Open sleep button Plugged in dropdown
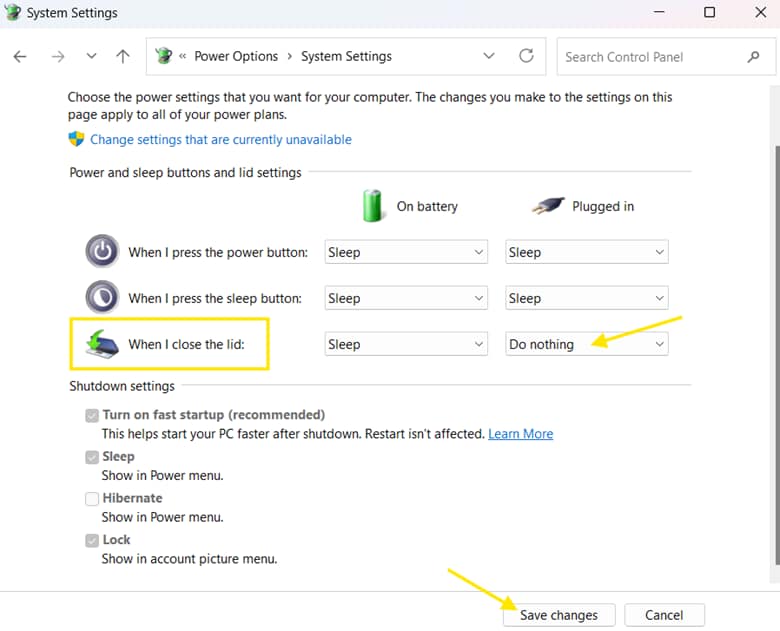 (586, 298)
